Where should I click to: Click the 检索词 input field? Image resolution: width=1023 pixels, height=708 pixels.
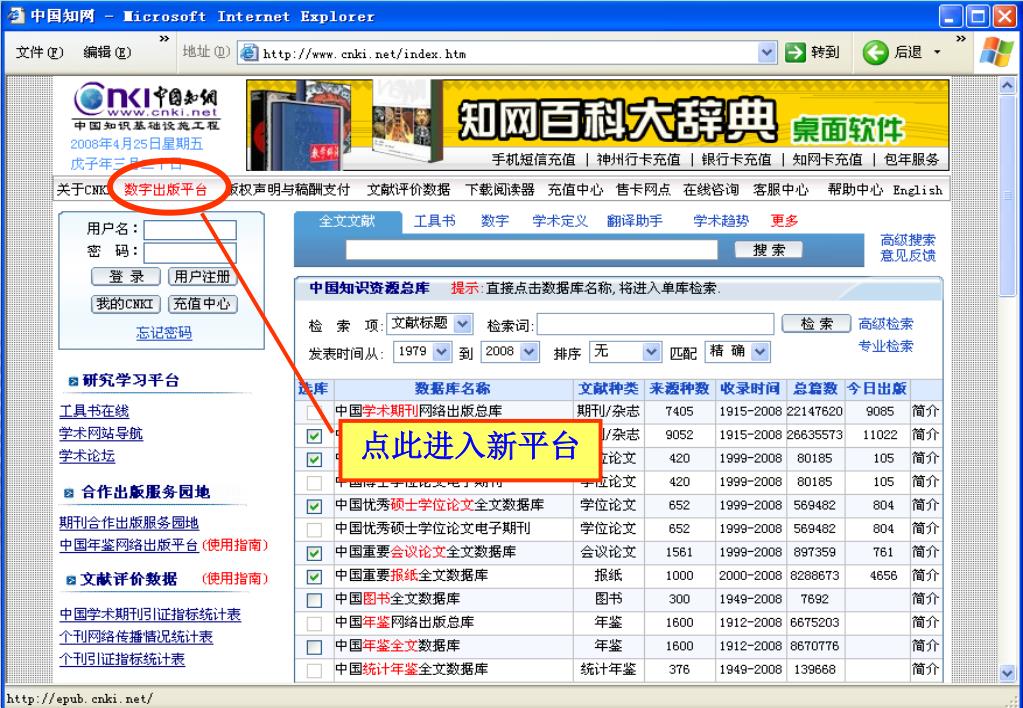click(655, 324)
